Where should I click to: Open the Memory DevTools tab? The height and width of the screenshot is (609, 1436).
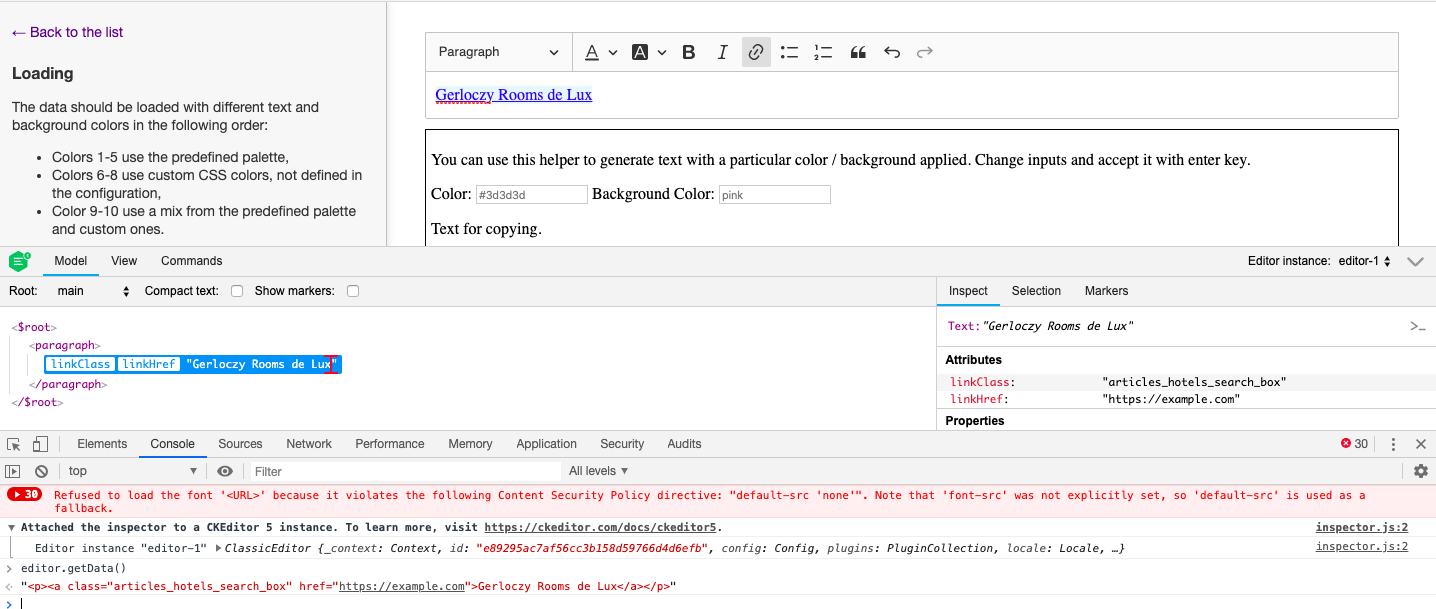[470, 444]
